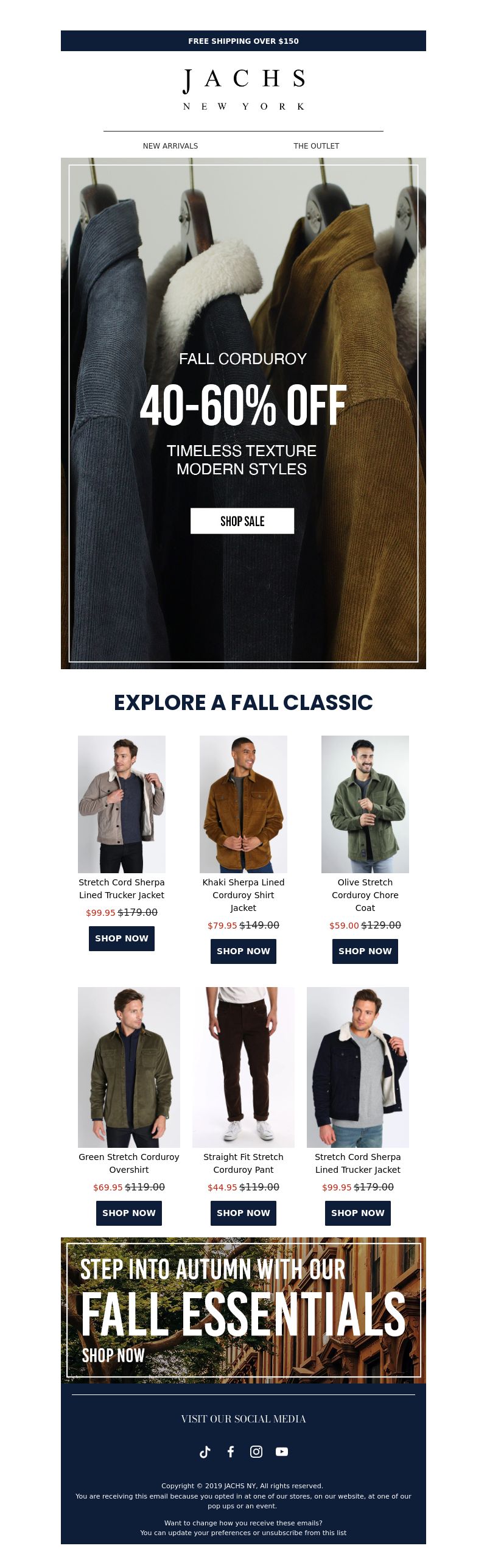This screenshot has height=1568, width=487.
Task: Shop Now for Olive Stretch Corduroy Chore Coat
Action: click(365, 951)
